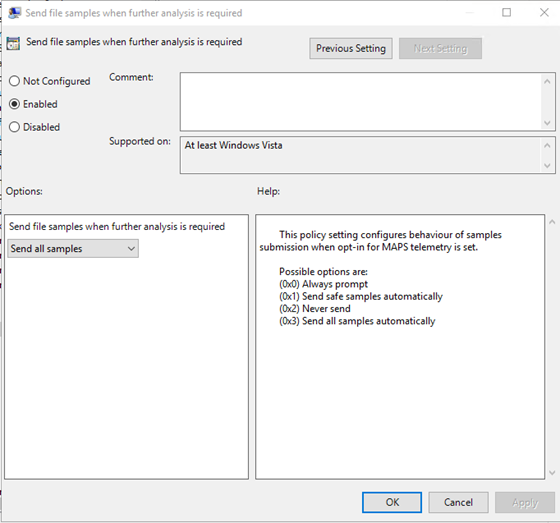Click the Supported on box down scroll arrow
The height and width of the screenshot is (523, 560).
(547, 165)
